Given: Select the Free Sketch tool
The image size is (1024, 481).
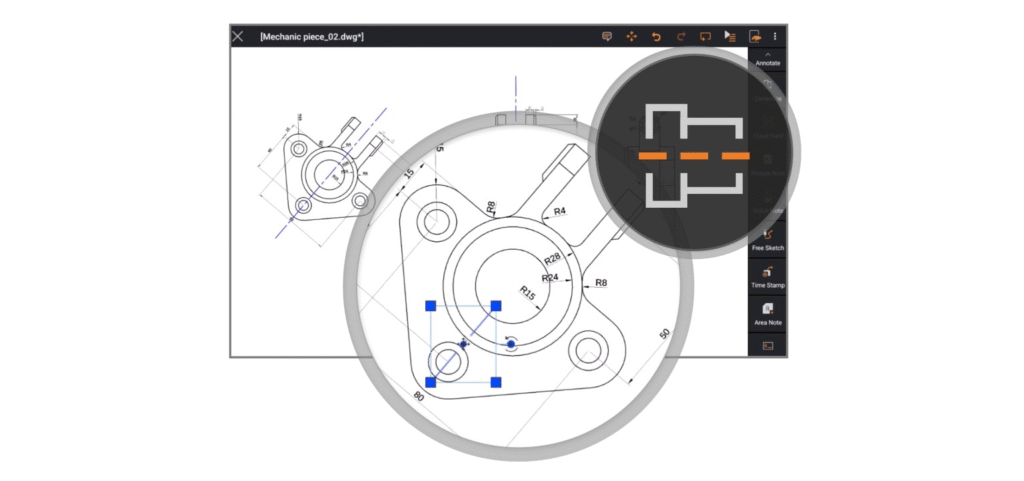Looking at the screenshot, I should pos(767,238).
